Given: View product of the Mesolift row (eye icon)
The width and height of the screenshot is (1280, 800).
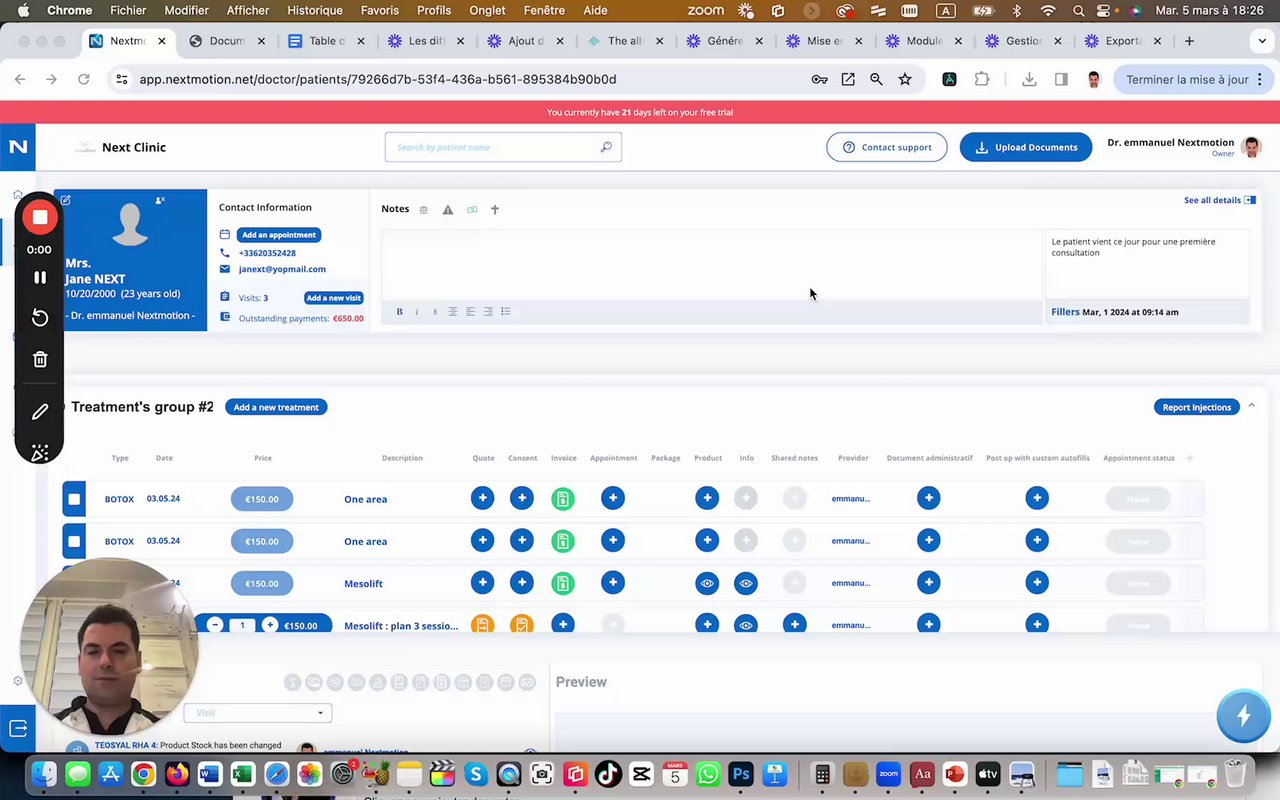Looking at the screenshot, I should click(x=707, y=583).
